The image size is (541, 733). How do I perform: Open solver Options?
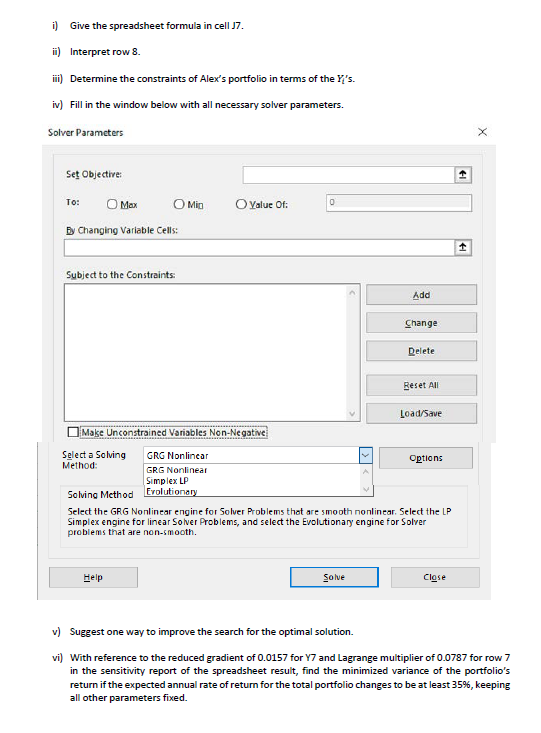426,458
